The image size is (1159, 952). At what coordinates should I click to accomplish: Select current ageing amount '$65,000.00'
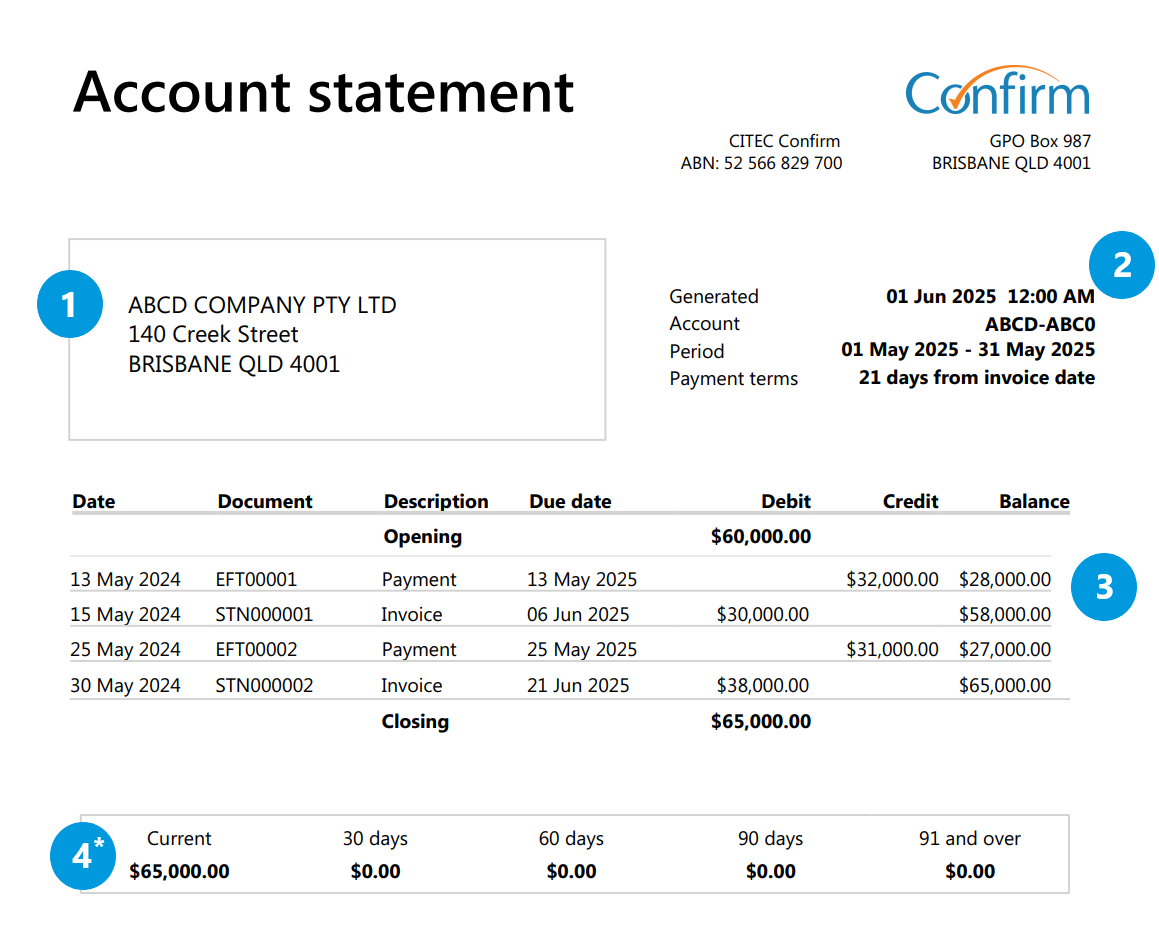click(179, 872)
